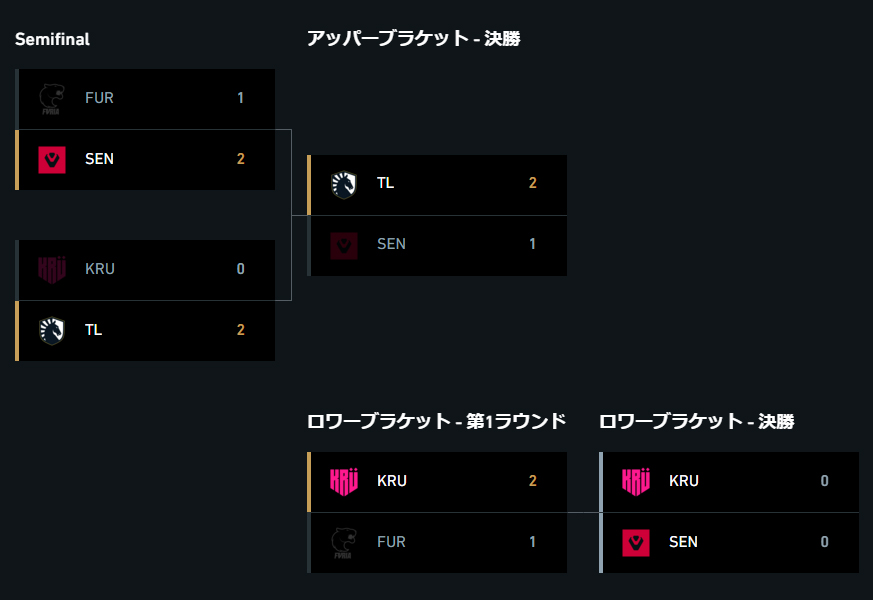Image resolution: width=873 pixels, height=600 pixels.
Task: Open KRU row in lower bracket final
Action: (x=729, y=482)
